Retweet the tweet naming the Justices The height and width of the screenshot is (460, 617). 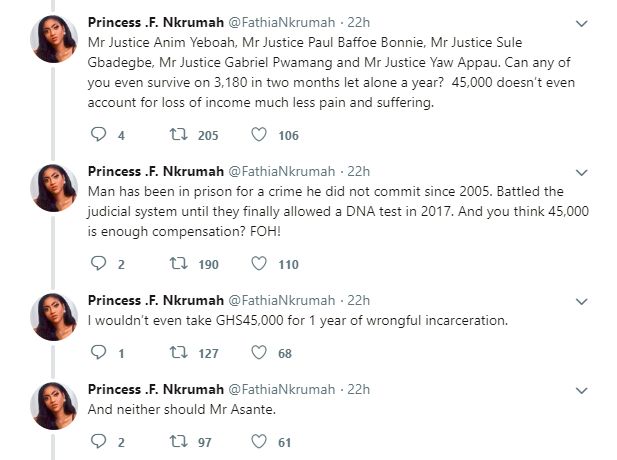[x=175, y=135]
